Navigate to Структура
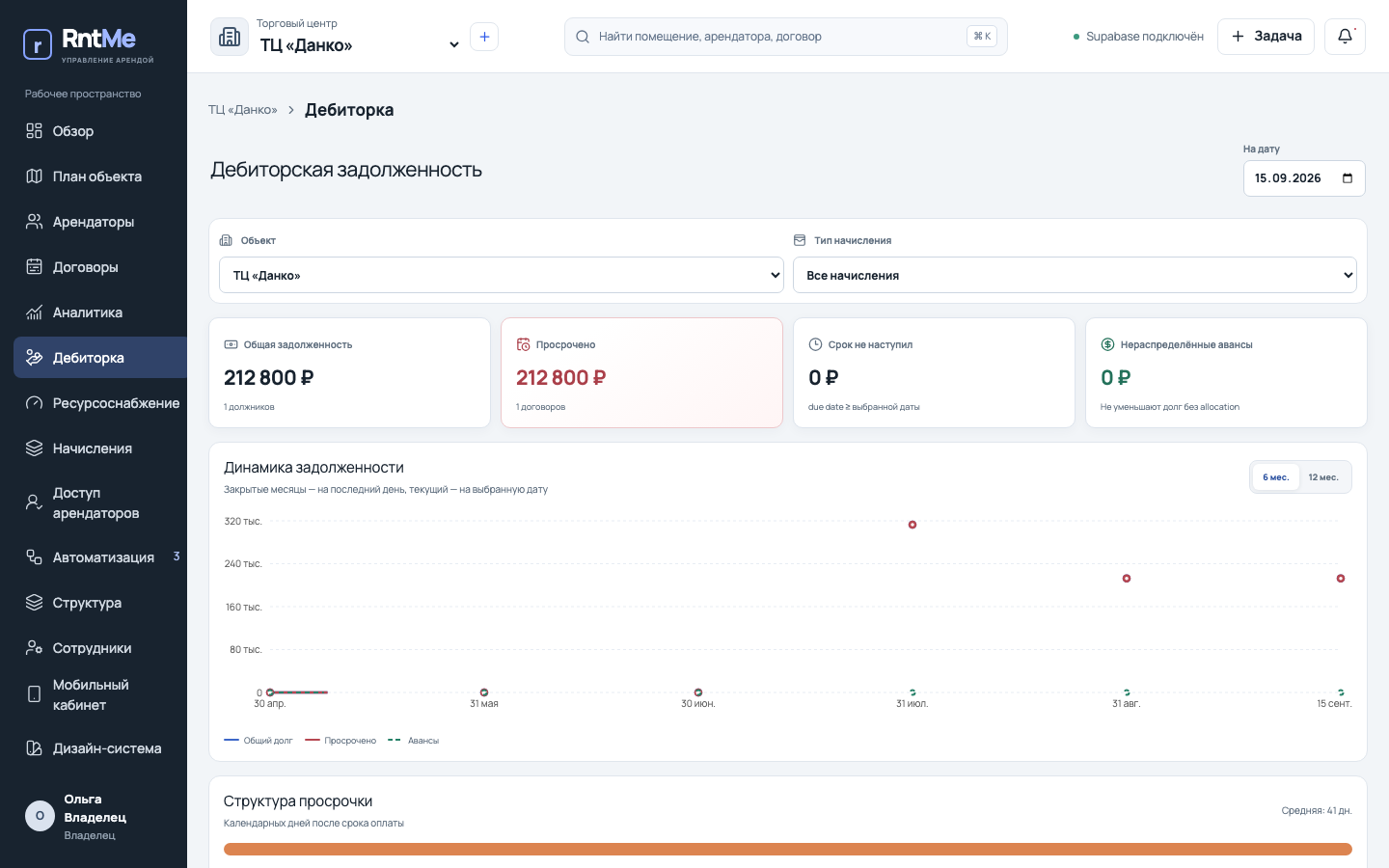Screen dimensions: 1389x868 100,603
